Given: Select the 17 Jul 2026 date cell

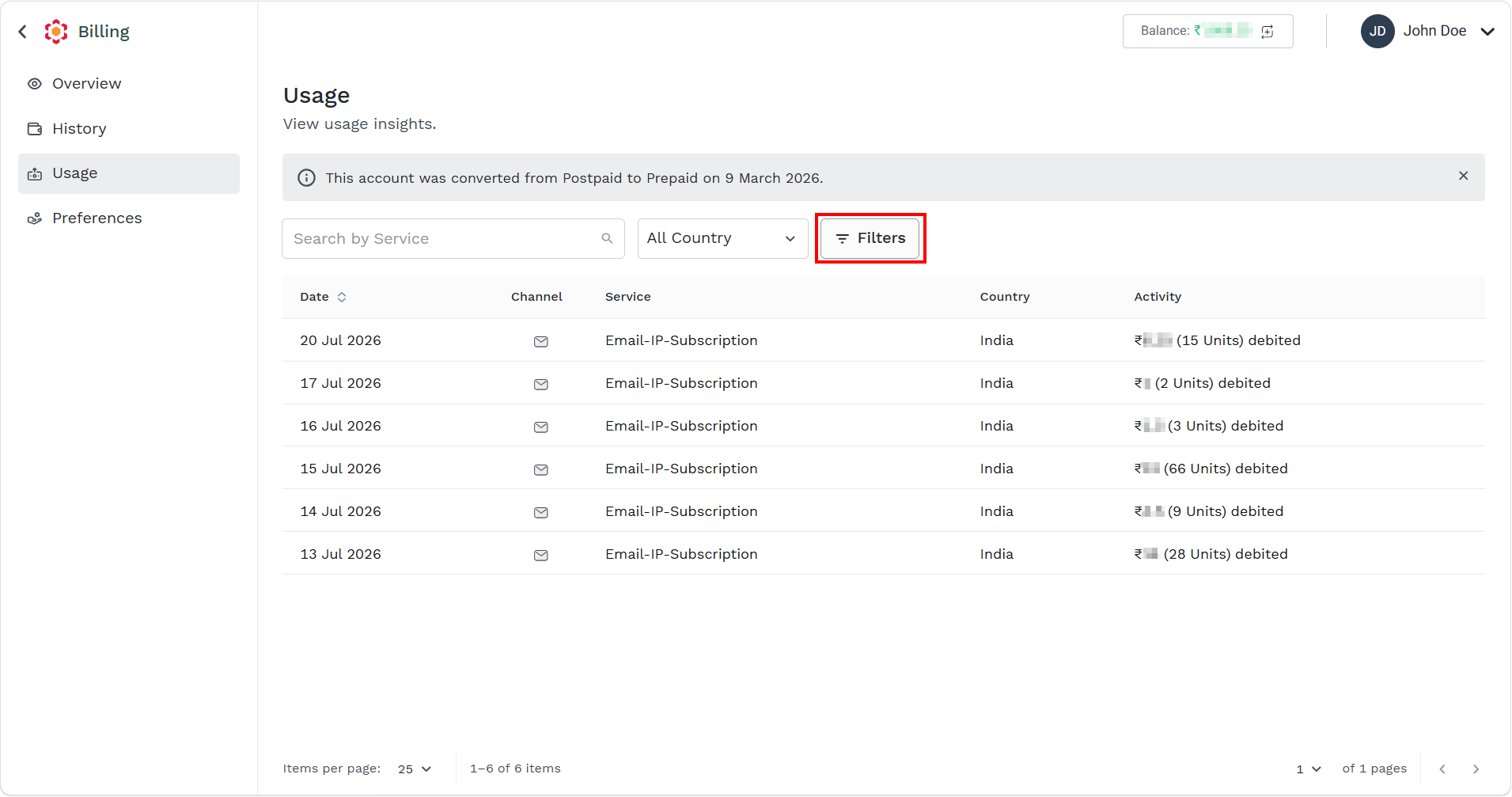Looking at the screenshot, I should (x=340, y=383).
